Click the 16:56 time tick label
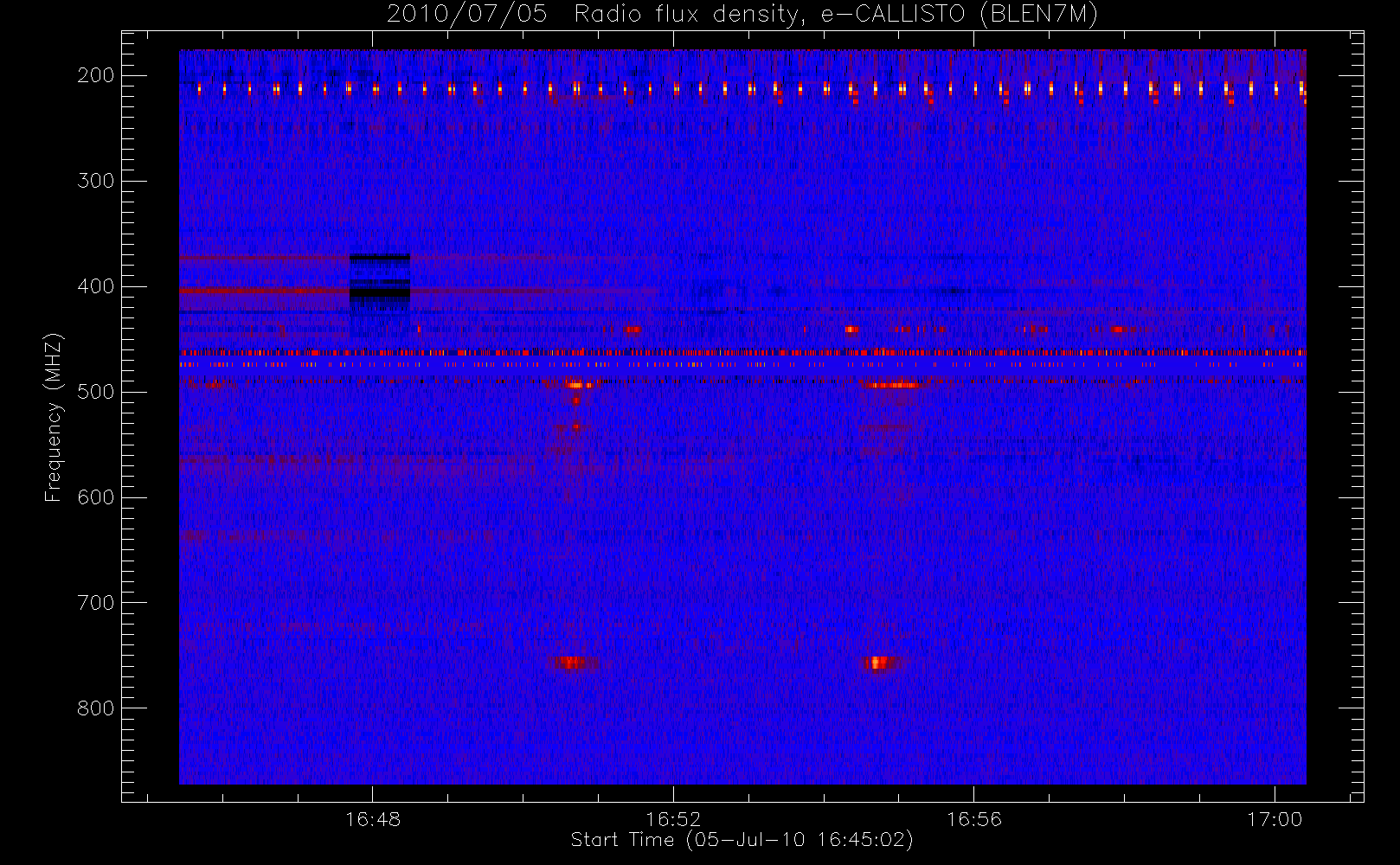 click(x=974, y=819)
